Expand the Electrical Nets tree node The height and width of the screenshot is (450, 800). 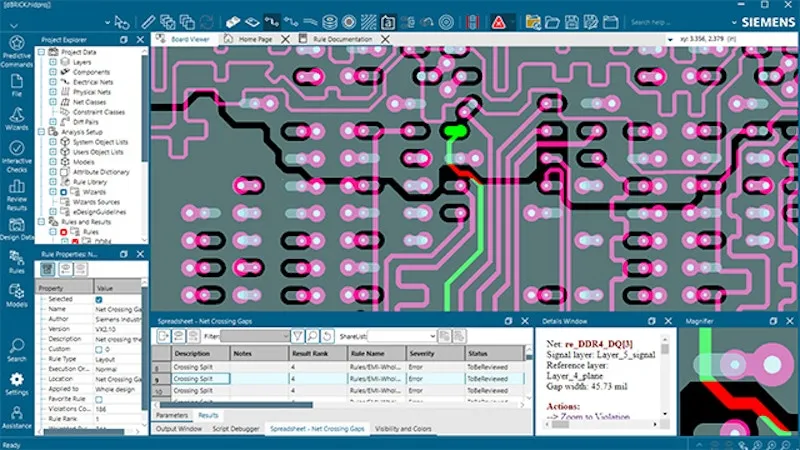coord(53,82)
